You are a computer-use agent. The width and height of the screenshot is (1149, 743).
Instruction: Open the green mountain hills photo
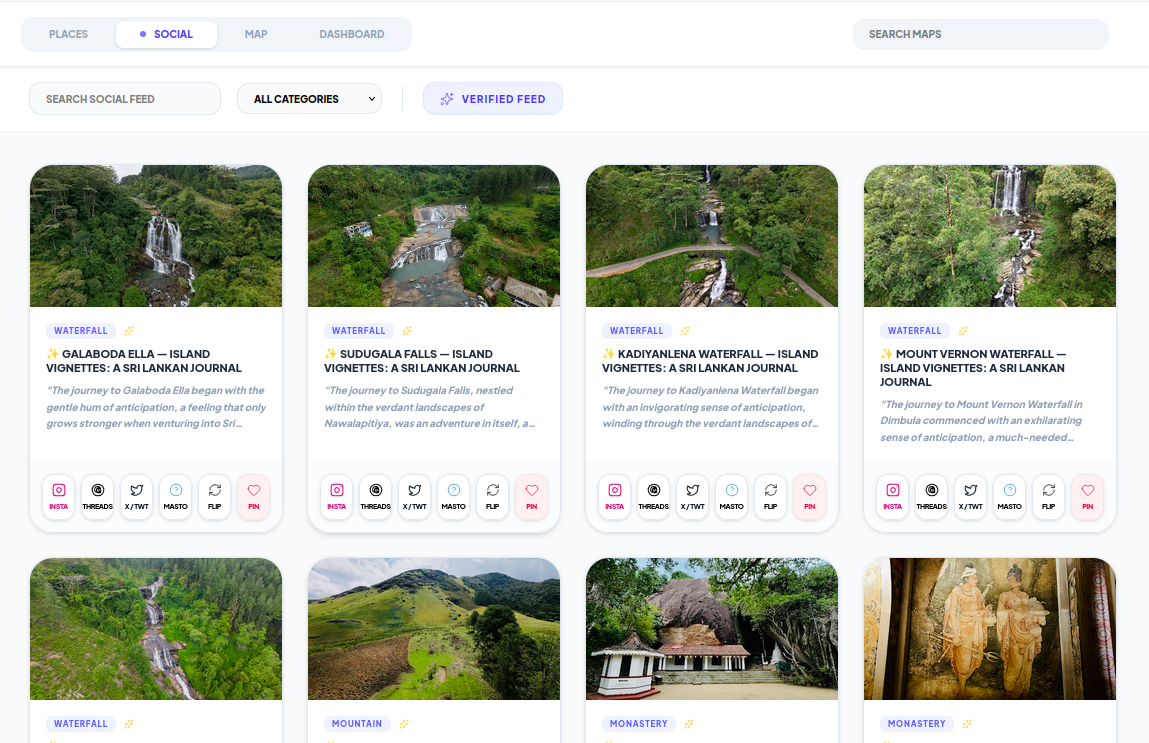click(434, 629)
